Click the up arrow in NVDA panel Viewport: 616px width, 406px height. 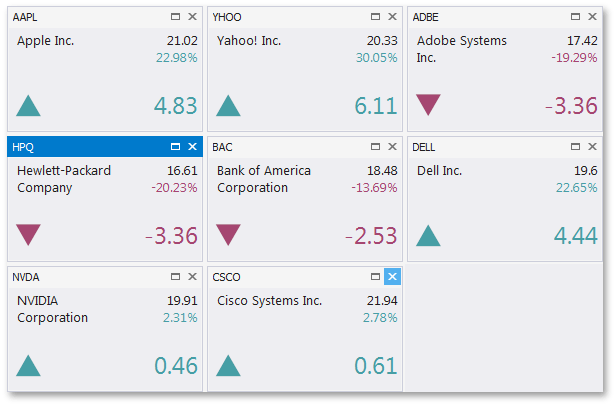(29, 366)
